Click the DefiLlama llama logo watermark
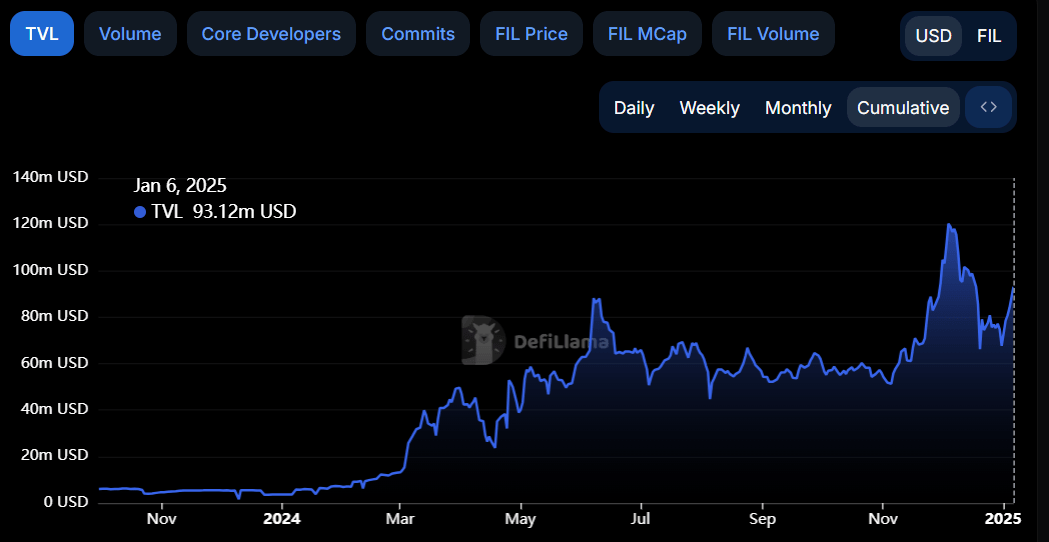This screenshot has height=542, width=1049. 483,340
